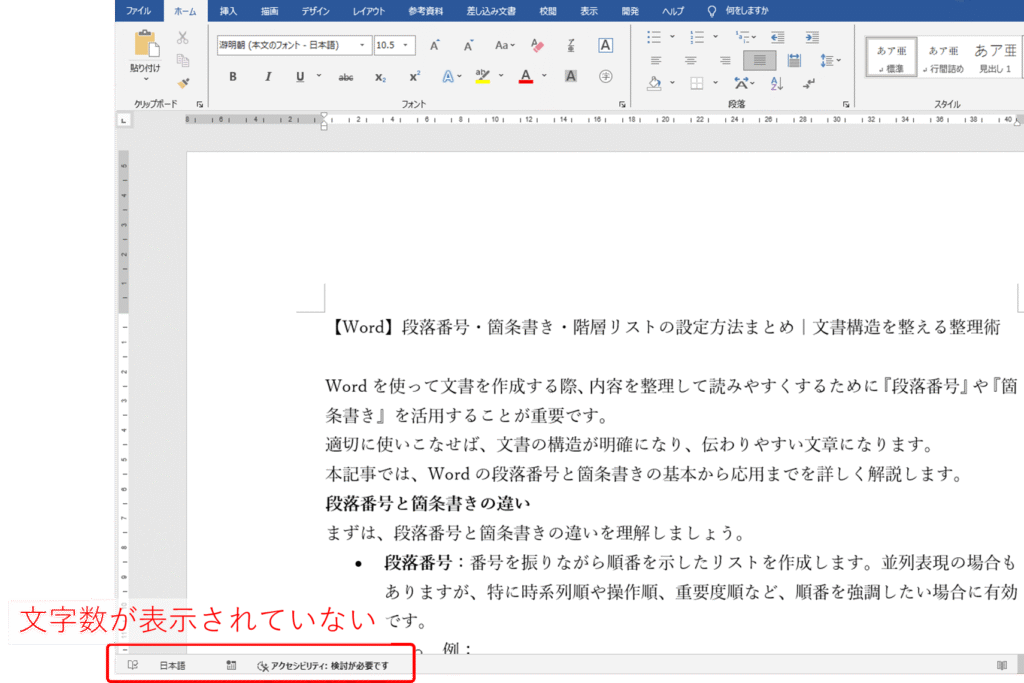Switch to the 校閲 tab
The width and height of the screenshot is (1024, 683).
(547, 11)
